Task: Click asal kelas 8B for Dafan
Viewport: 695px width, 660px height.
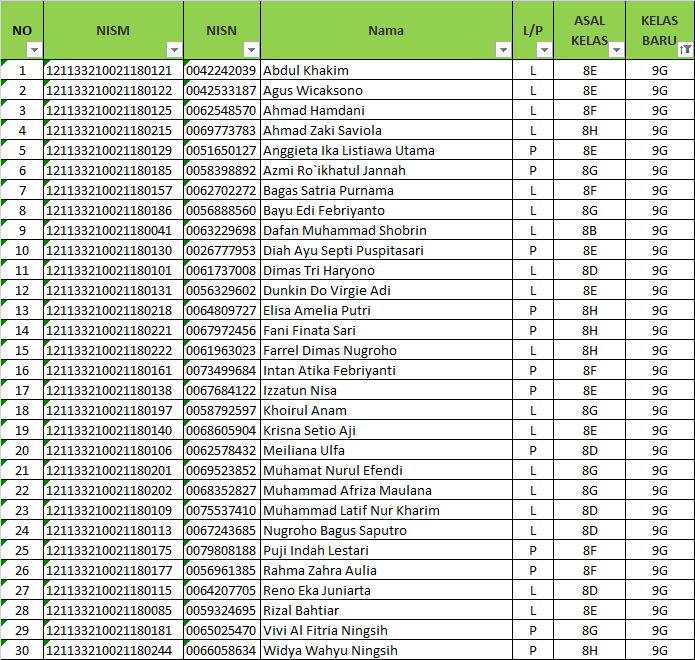Action: 590,230
